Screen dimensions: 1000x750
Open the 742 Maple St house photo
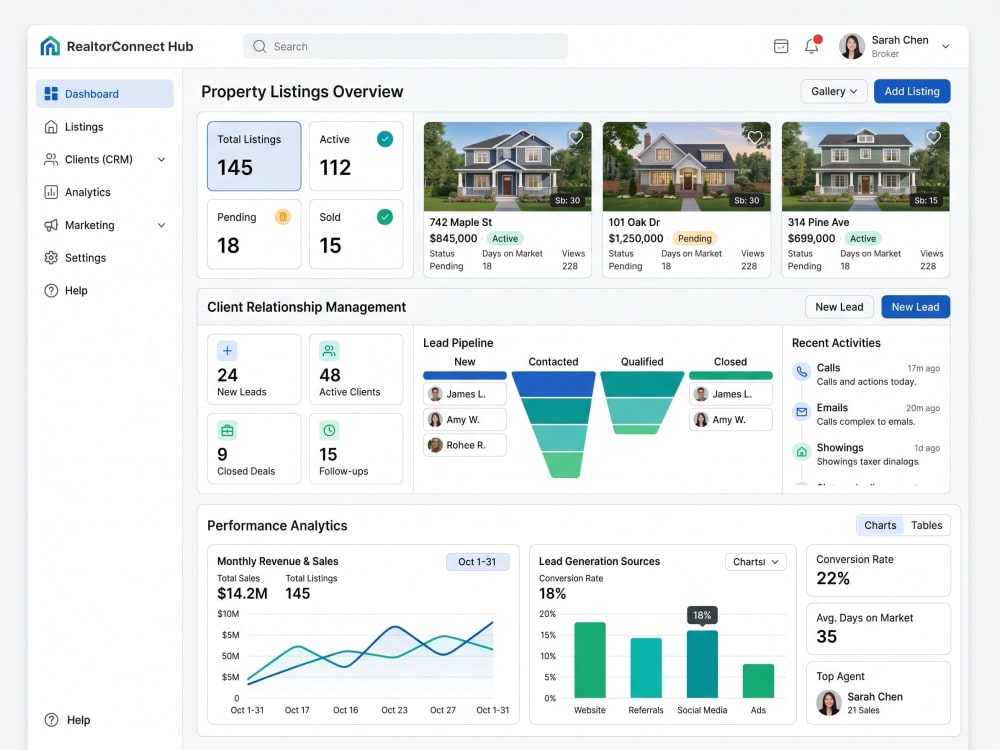[508, 166]
